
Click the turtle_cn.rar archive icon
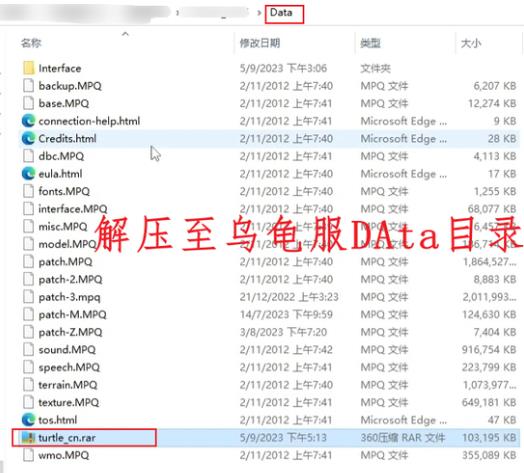click(x=28, y=438)
